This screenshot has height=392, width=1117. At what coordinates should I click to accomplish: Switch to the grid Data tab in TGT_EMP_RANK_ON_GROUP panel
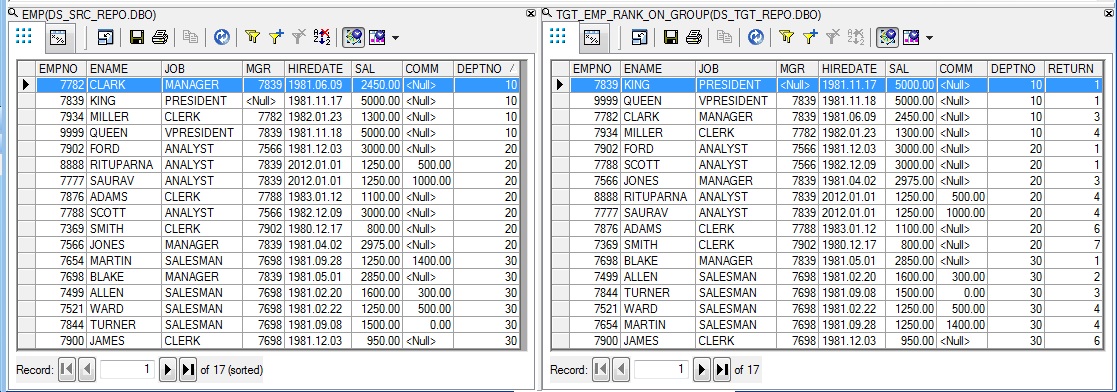(x=558, y=37)
